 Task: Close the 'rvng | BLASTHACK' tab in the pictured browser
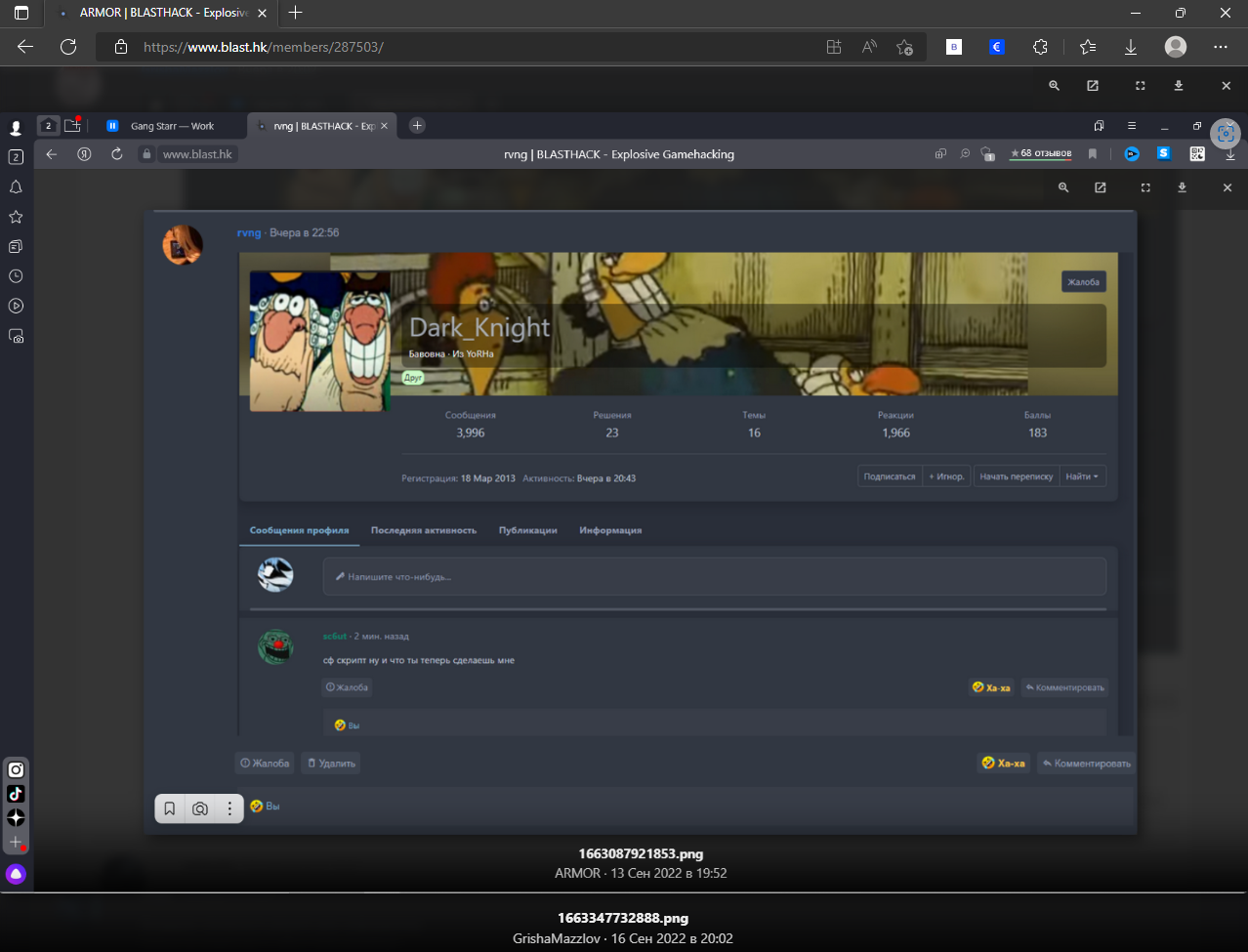pos(385,126)
